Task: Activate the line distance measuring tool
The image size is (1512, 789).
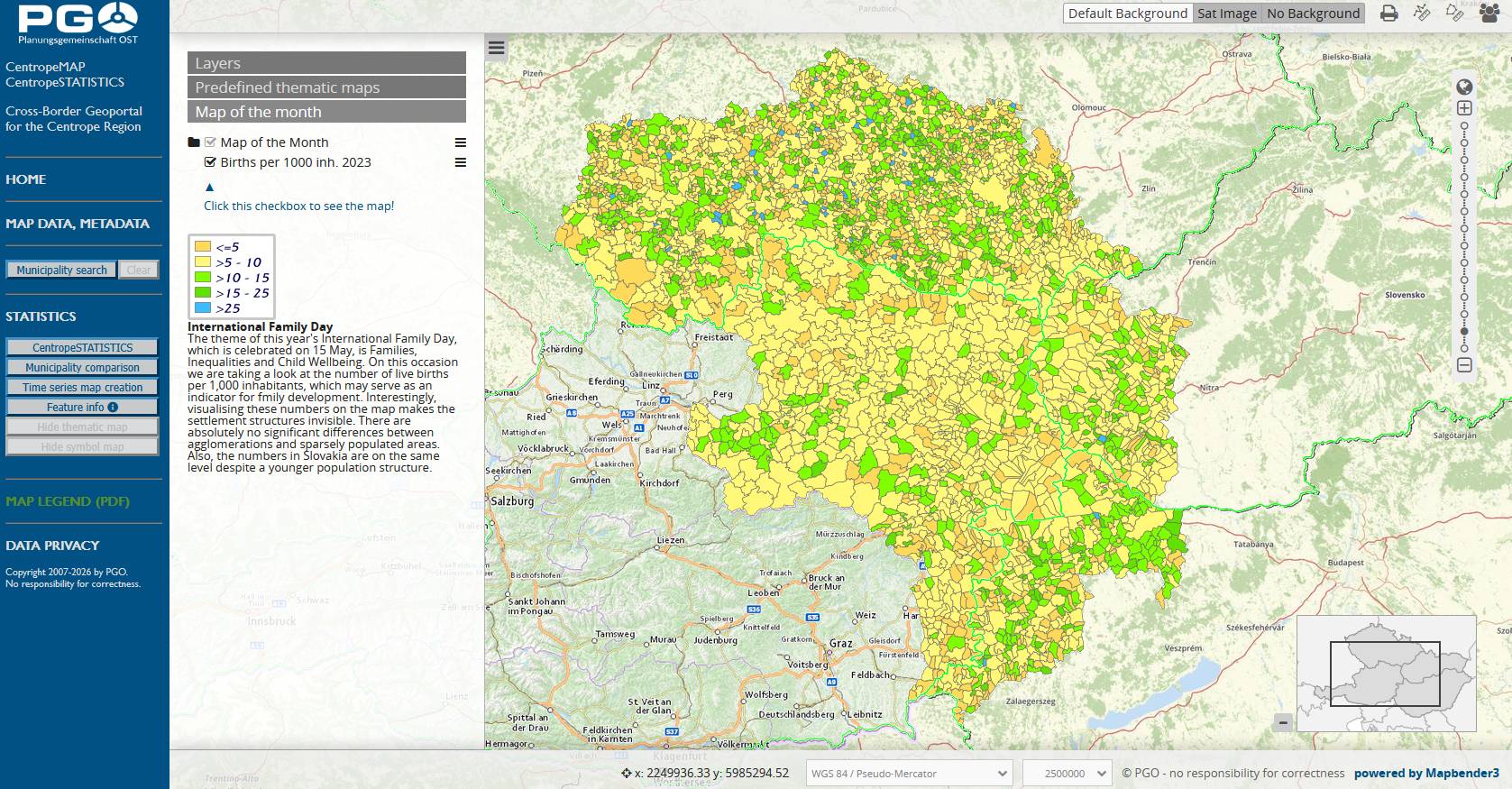Action: pyautogui.click(x=1422, y=13)
